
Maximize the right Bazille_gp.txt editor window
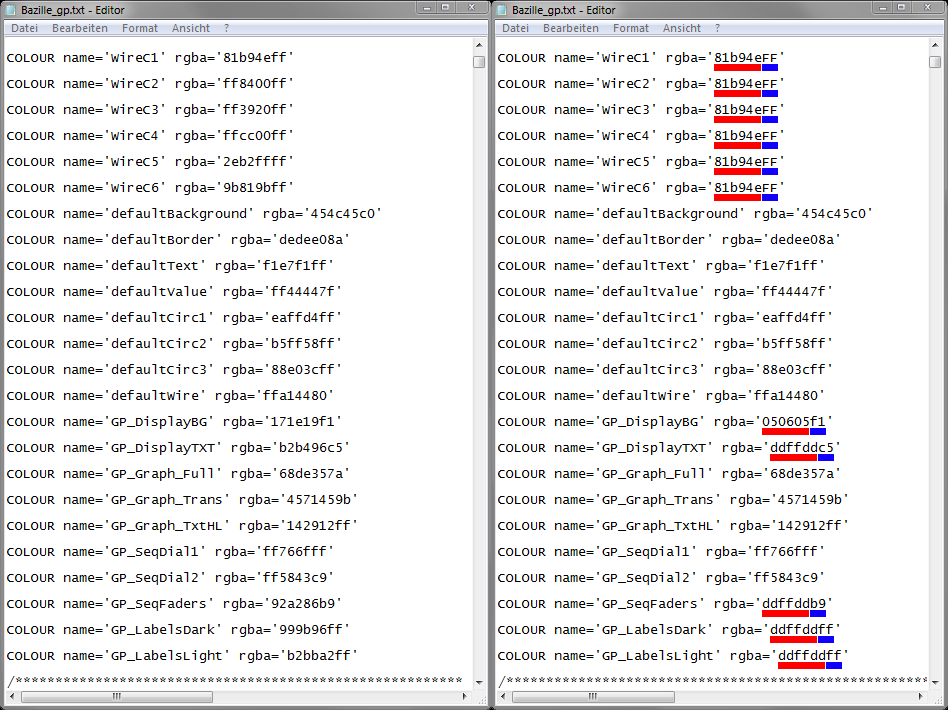[x=901, y=7]
